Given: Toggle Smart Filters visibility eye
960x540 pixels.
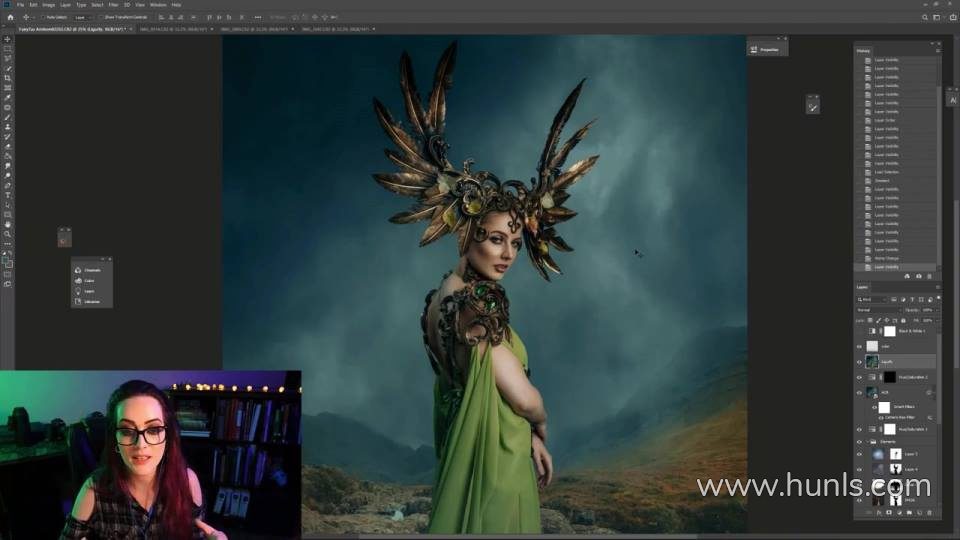Looking at the screenshot, I should pos(874,407).
